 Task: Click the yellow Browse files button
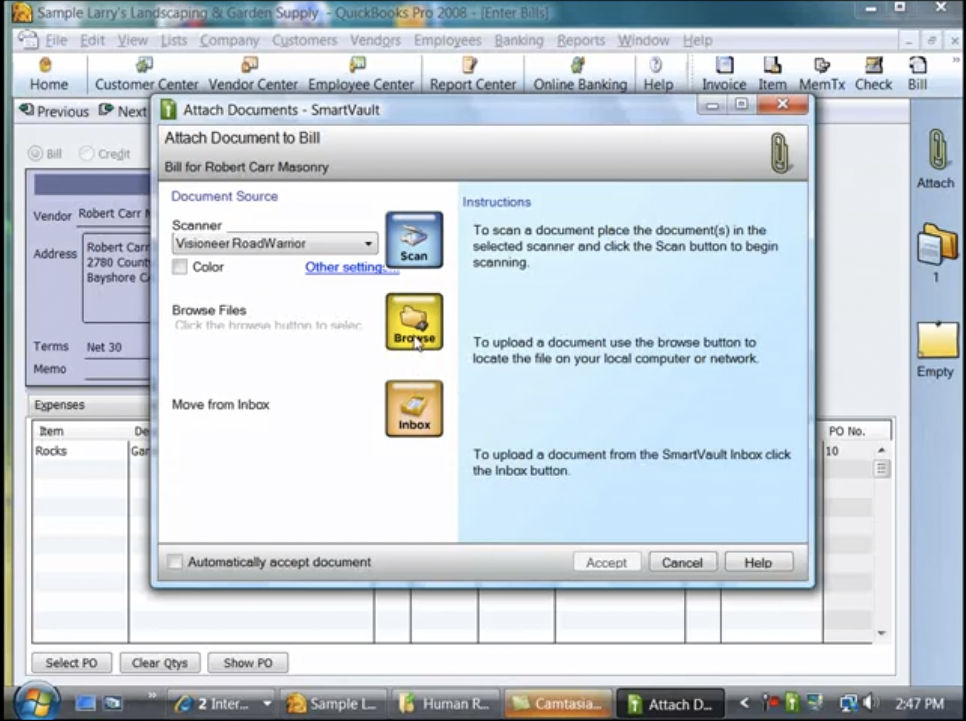click(414, 321)
